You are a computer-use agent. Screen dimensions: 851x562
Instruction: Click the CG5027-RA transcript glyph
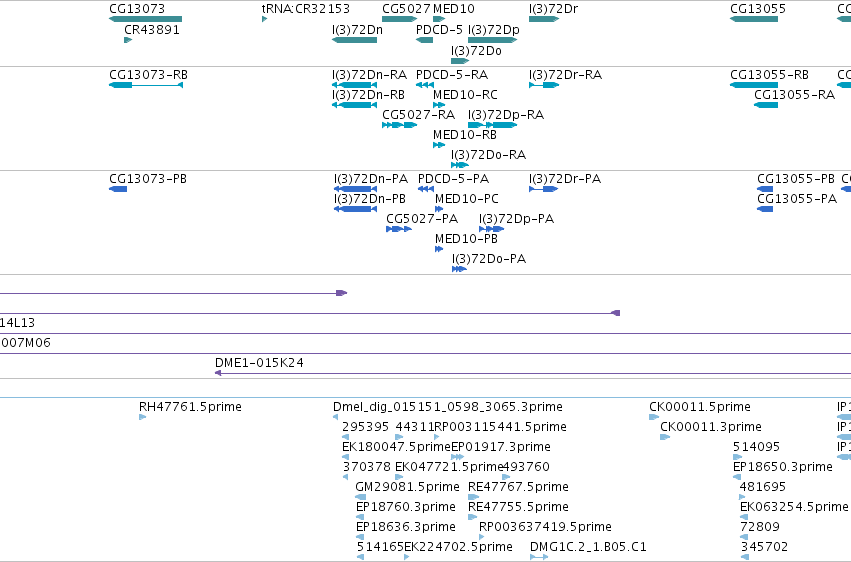tap(399, 125)
